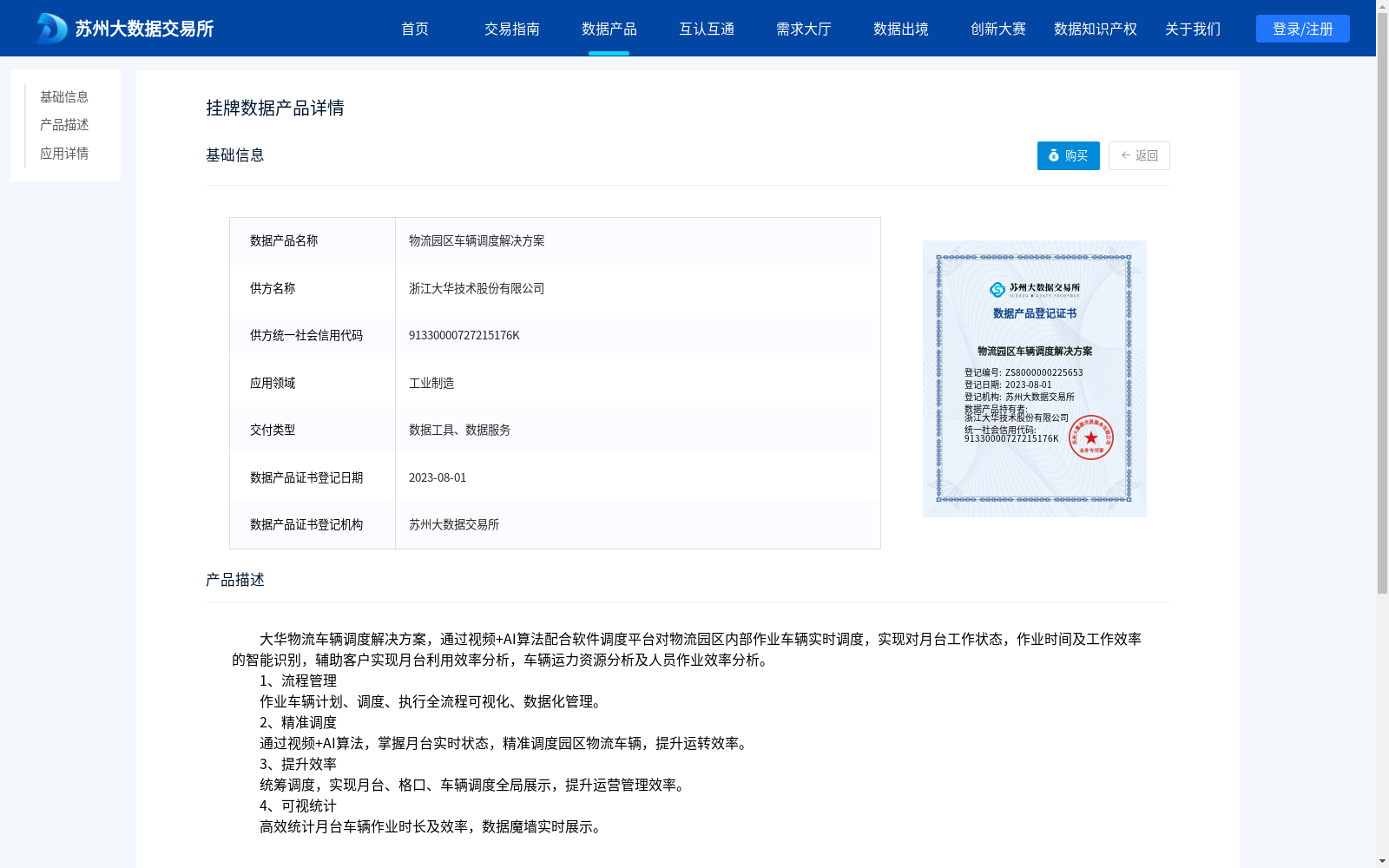Select the 苏州大数据交易所 registrar value in table

pos(454,524)
